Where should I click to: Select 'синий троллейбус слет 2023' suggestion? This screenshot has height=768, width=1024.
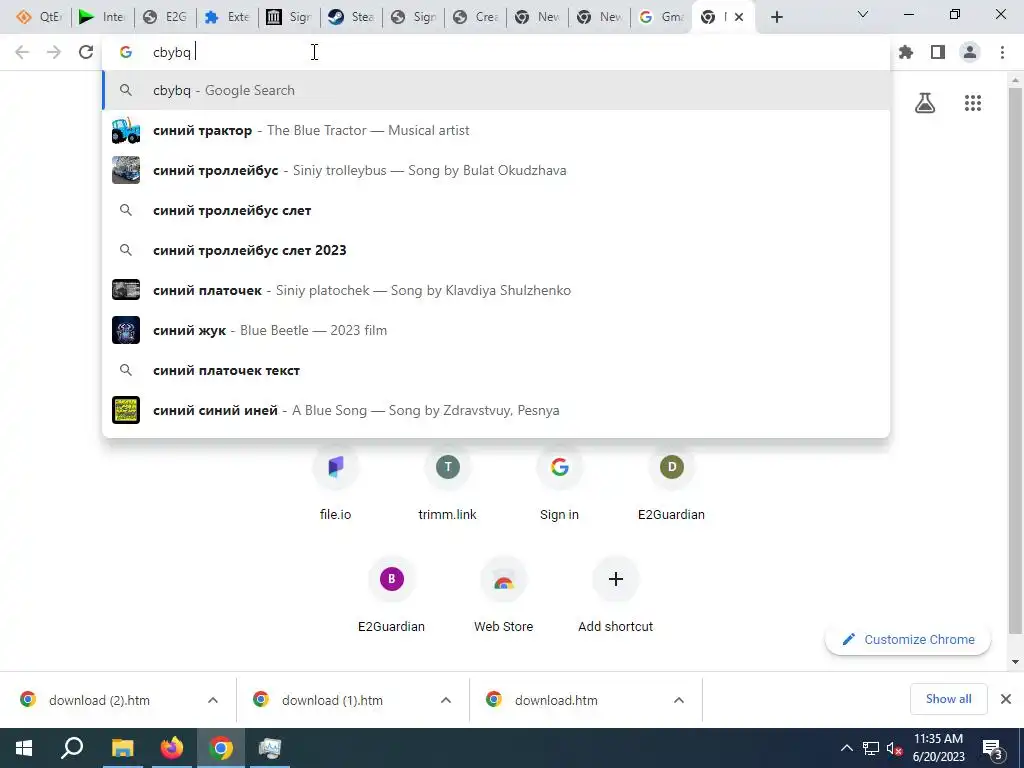pos(496,250)
